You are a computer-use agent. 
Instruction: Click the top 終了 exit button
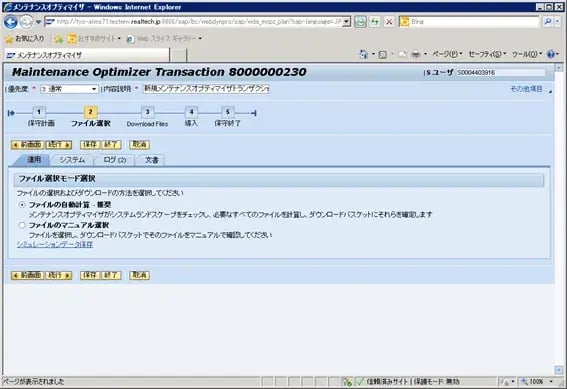[x=111, y=145]
